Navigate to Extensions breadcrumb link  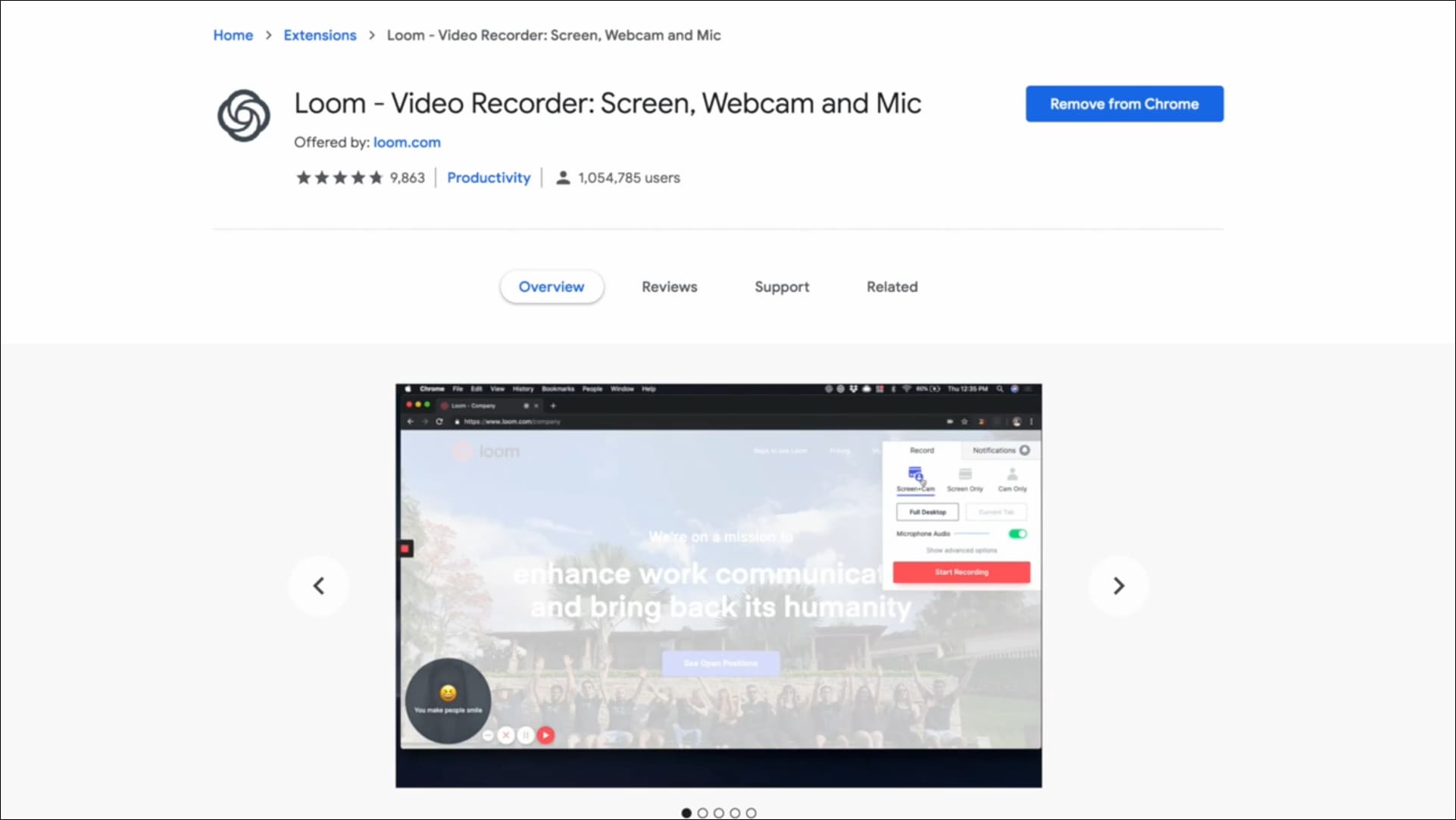pos(319,36)
